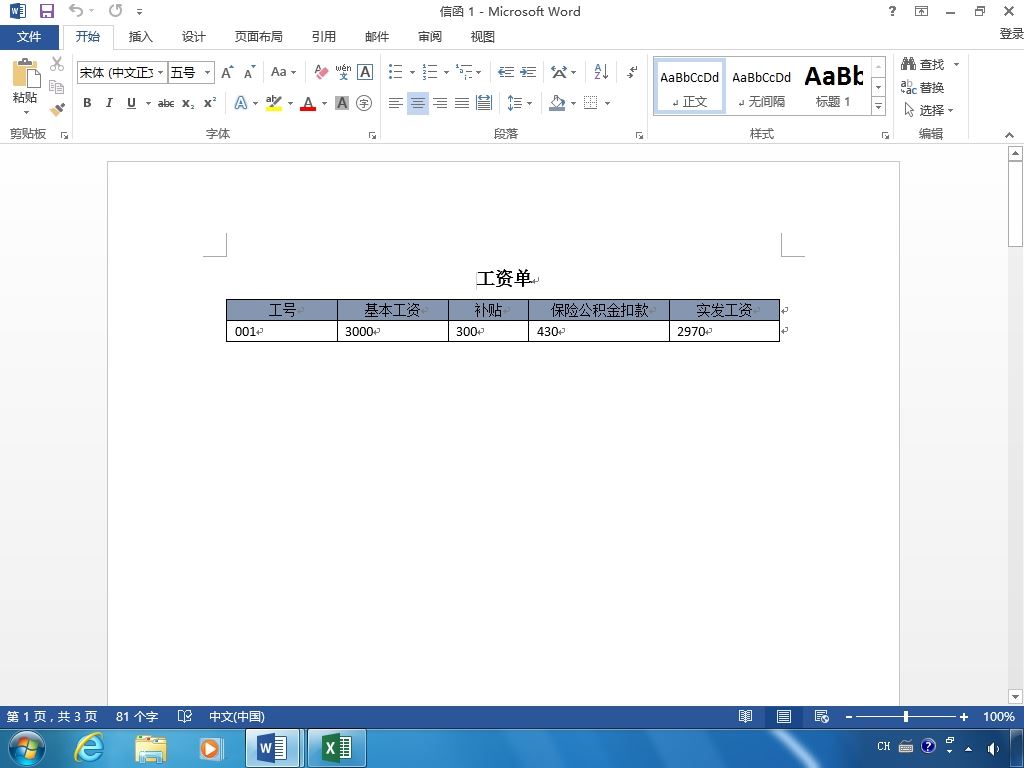Collapse the ribbon with the arrow
1024x768 pixels.
coord(1009,135)
